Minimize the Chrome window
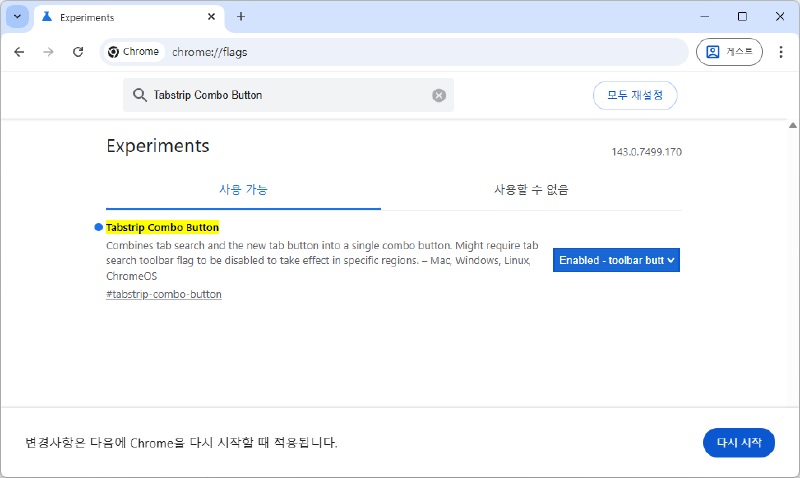This screenshot has height=478, width=800. pyautogui.click(x=705, y=17)
